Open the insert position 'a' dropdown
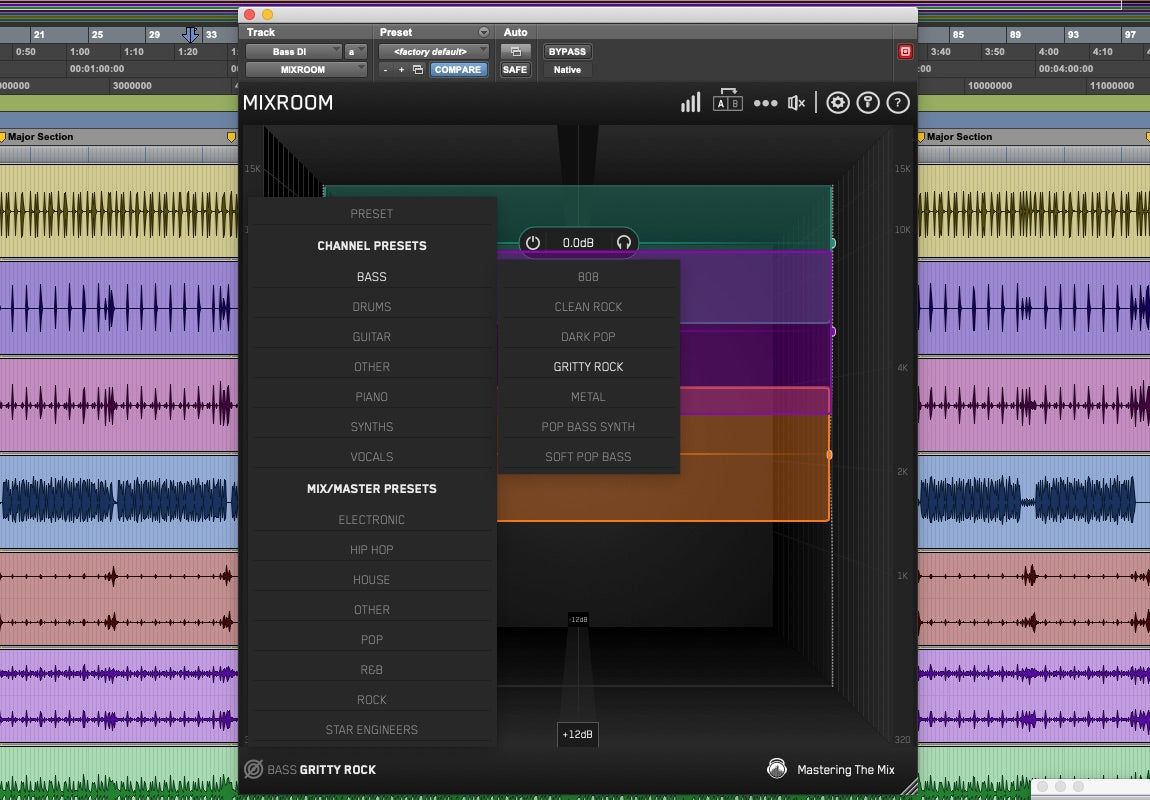Screen dimensions: 1150x800 (x=355, y=51)
